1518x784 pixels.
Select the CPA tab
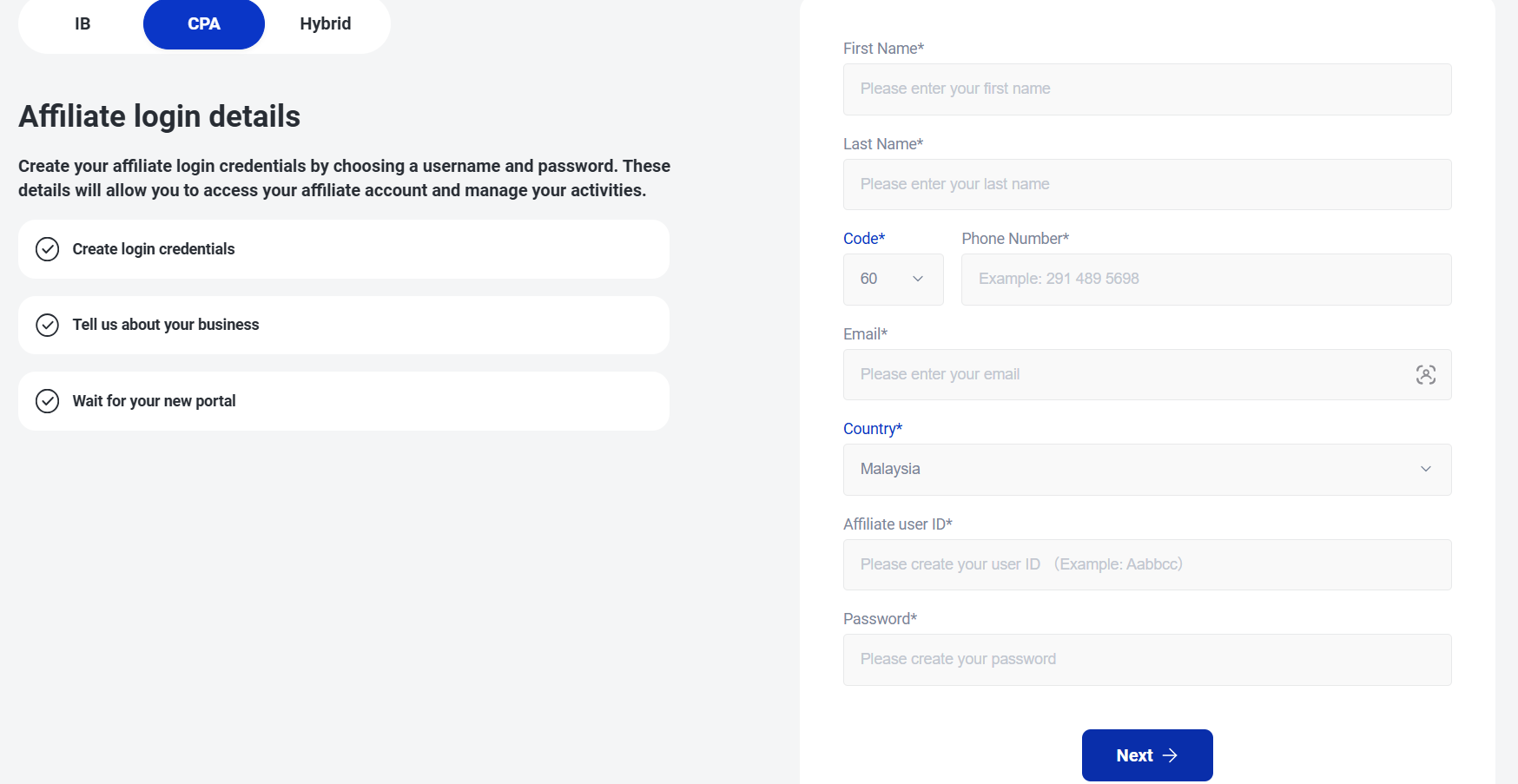[x=204, y=24]
